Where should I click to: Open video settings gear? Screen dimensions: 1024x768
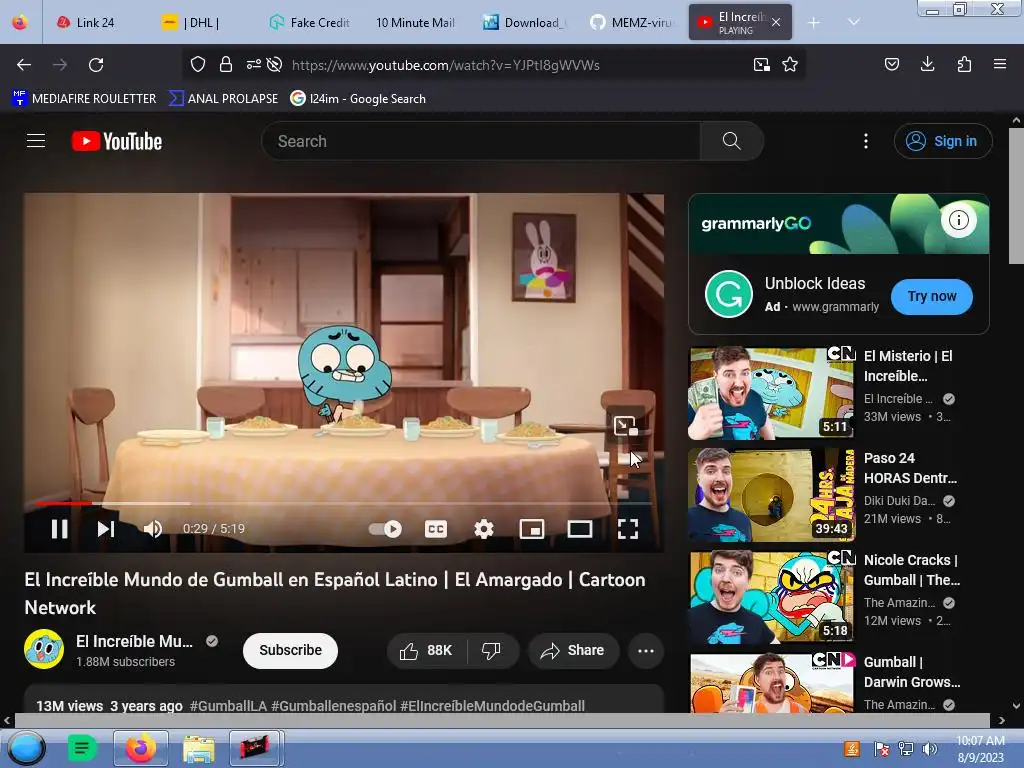click(x=484, y=529)
